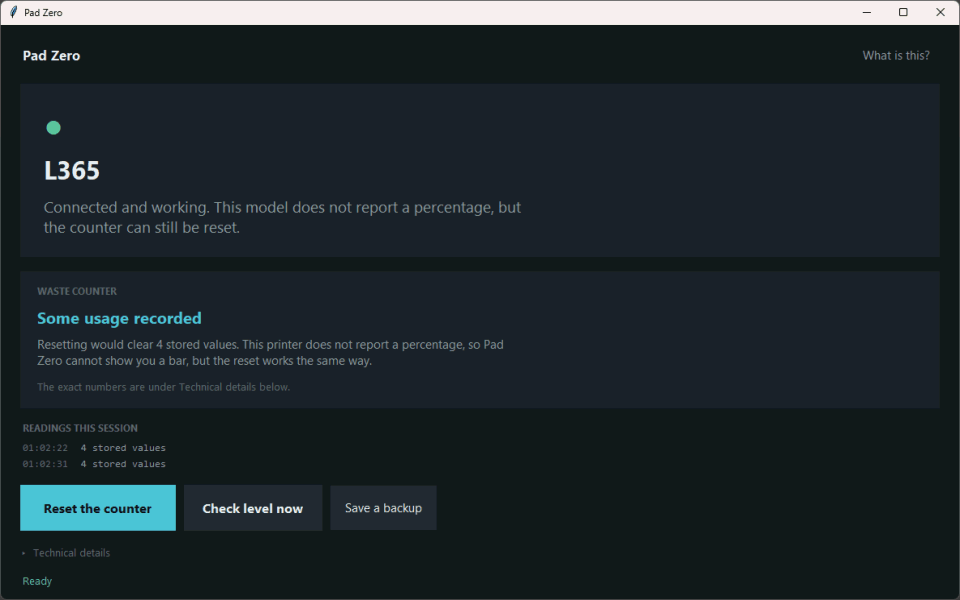960x600 pixels.
Task: Click the Technical details disclosure triangle
Action: 24,553
